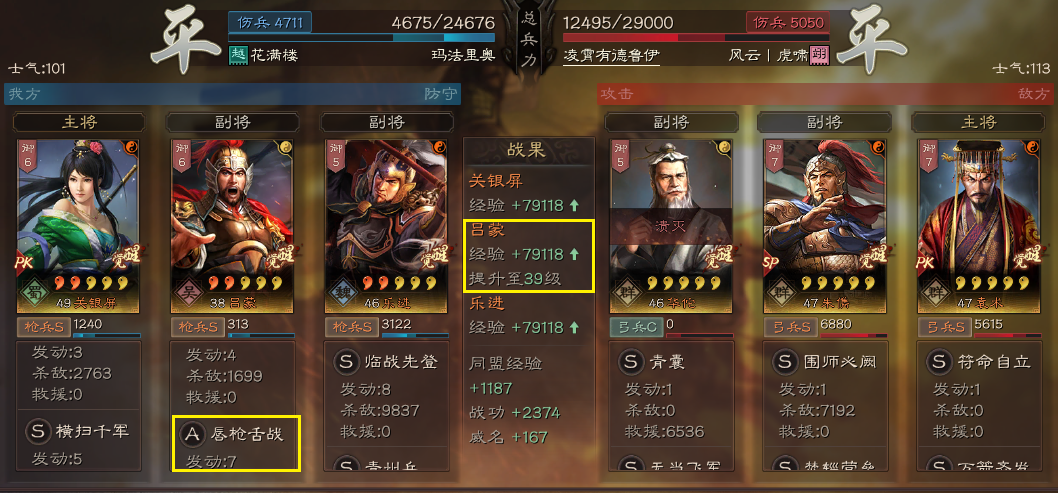The height and width of the screenshot is (493, 1058).
Task: Click the enemy total troop strength bar
Action: coord(696,38)
